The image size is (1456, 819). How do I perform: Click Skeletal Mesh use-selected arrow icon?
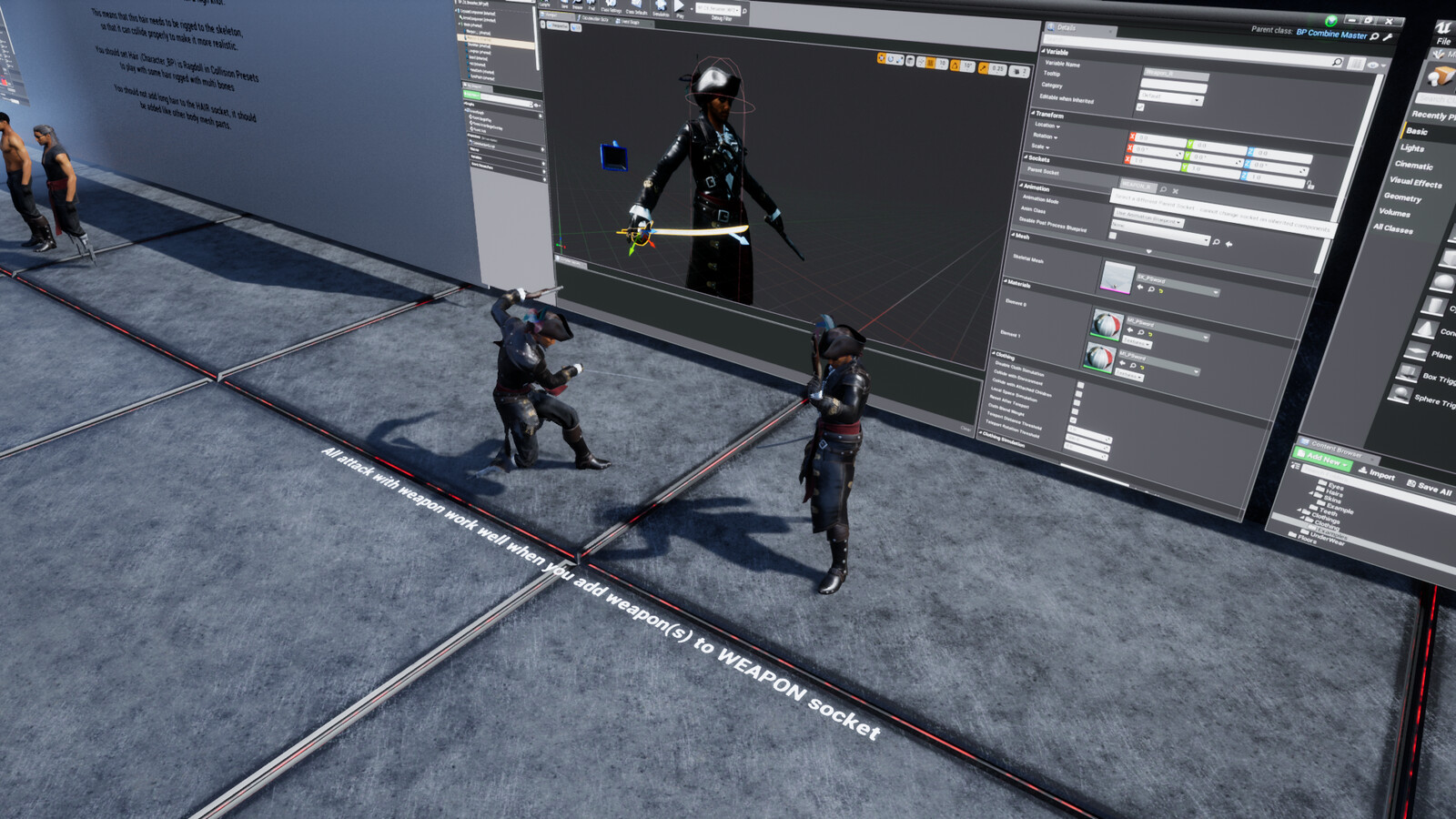[x=1140, y=287]
